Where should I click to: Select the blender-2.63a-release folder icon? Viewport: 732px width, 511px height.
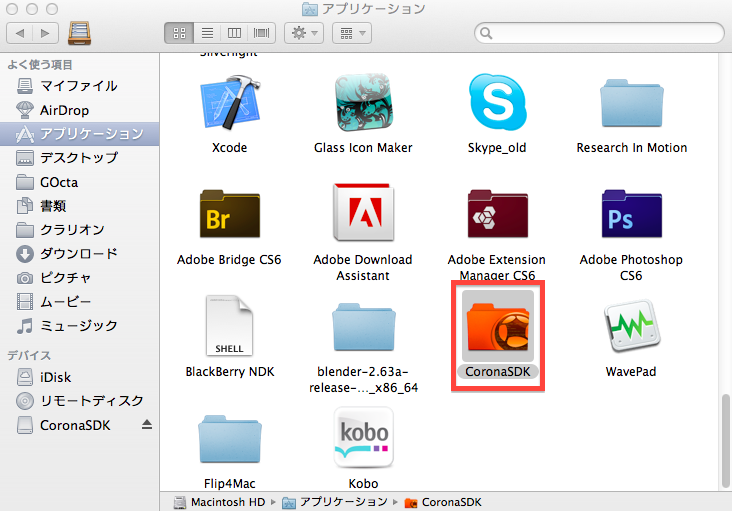(x=364, y=327)
